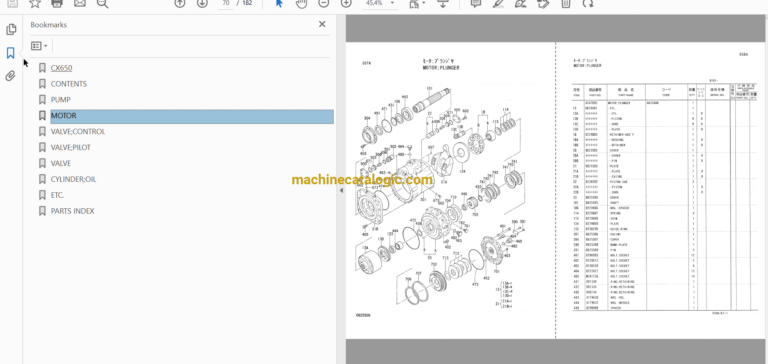The image size is (768, 364).
Task: Jump to the PARTS INDEX bookmark
Action: [72, 211]
